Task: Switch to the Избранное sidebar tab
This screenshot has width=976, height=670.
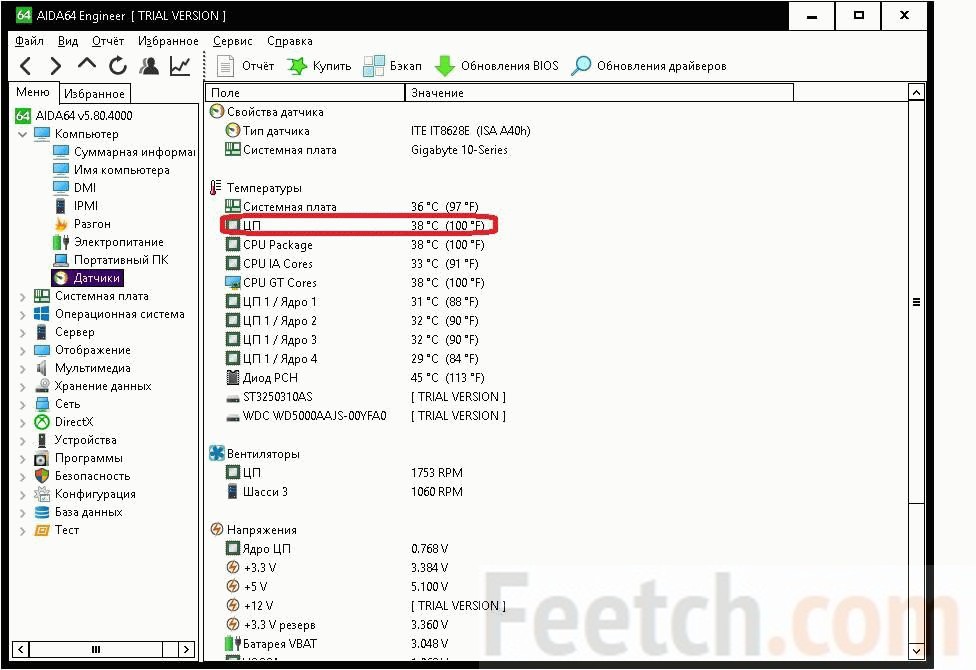Action: coord(95,93)
